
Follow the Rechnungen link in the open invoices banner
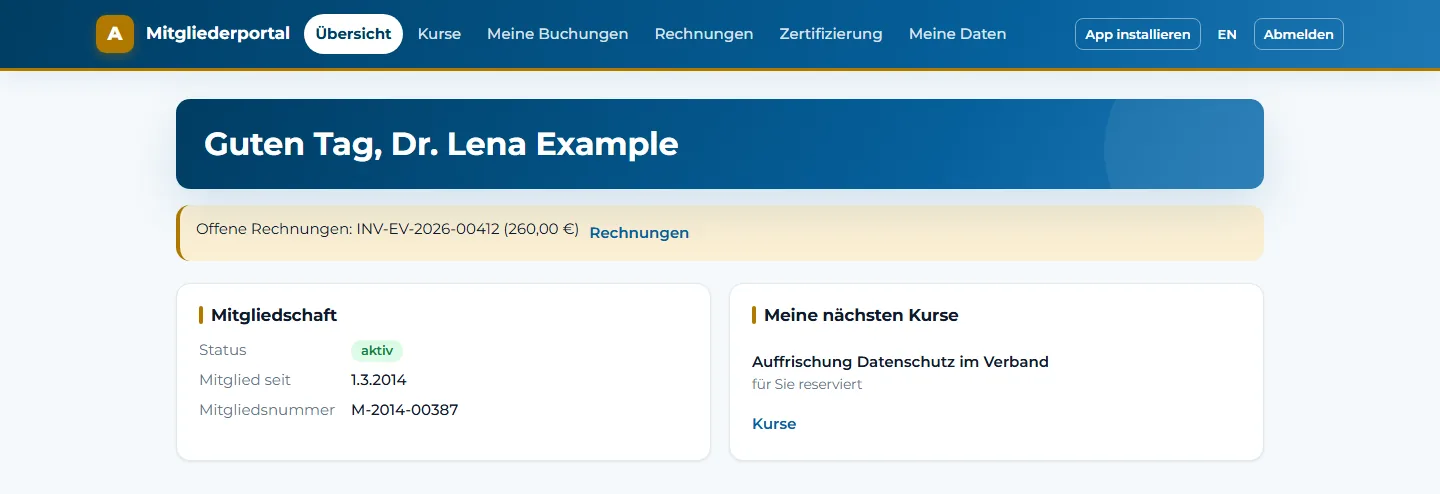[x=639, y=233]
